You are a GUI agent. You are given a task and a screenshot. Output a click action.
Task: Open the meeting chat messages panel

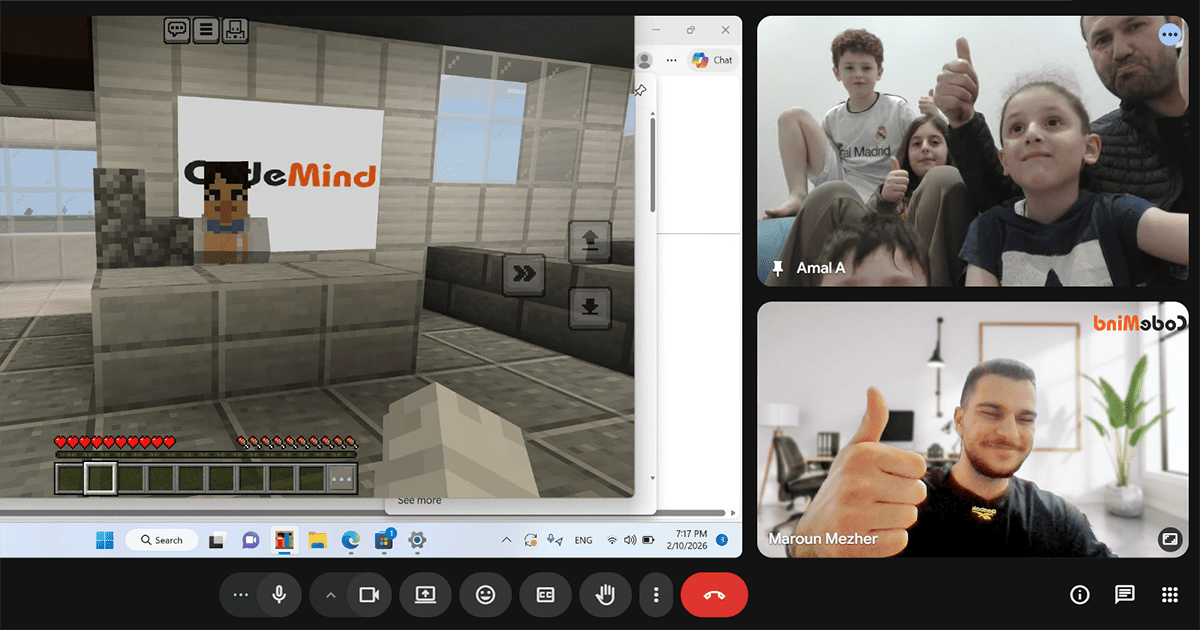coord(1124,595)
